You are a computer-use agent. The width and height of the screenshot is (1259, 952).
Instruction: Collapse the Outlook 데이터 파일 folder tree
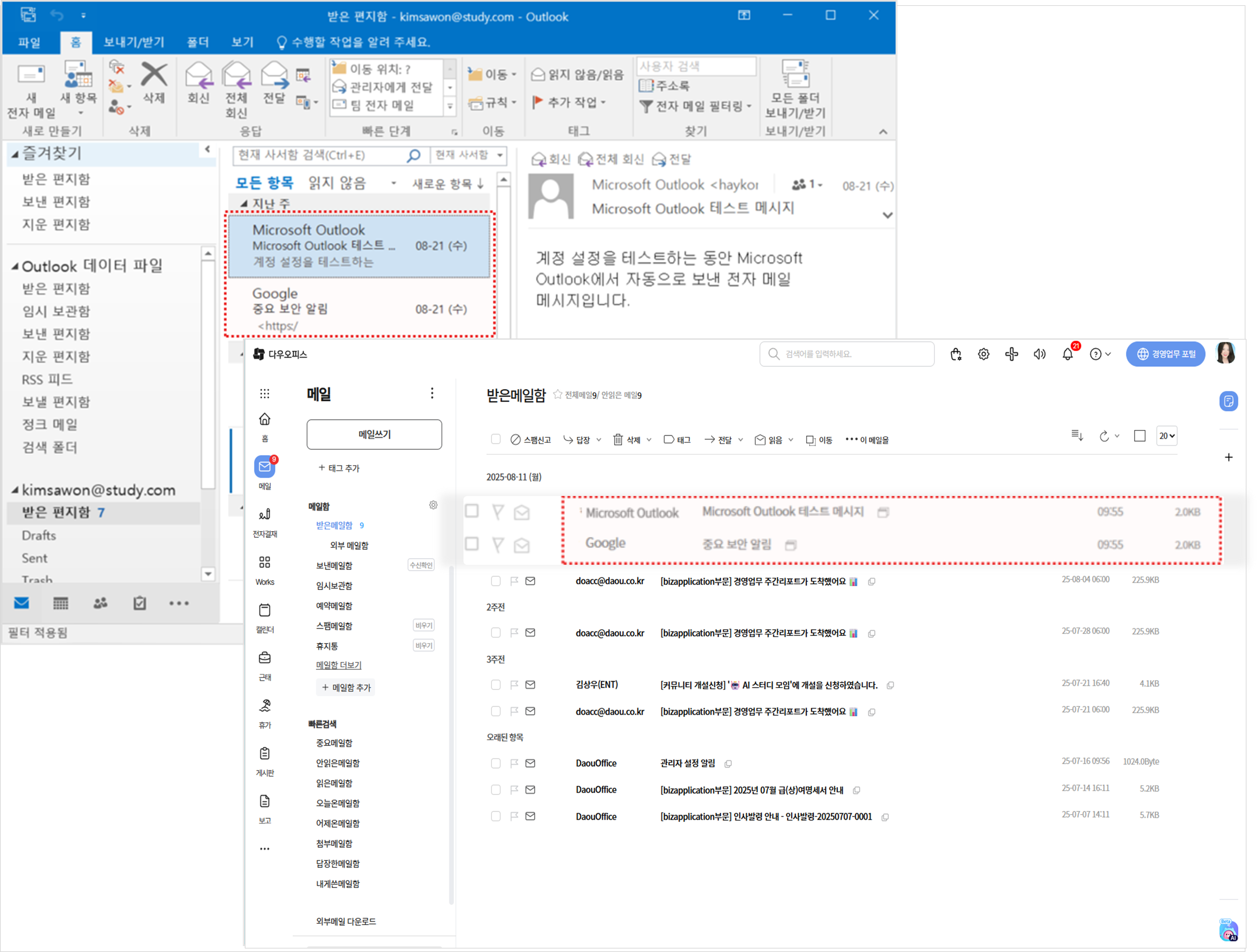(x=15, y=266)
